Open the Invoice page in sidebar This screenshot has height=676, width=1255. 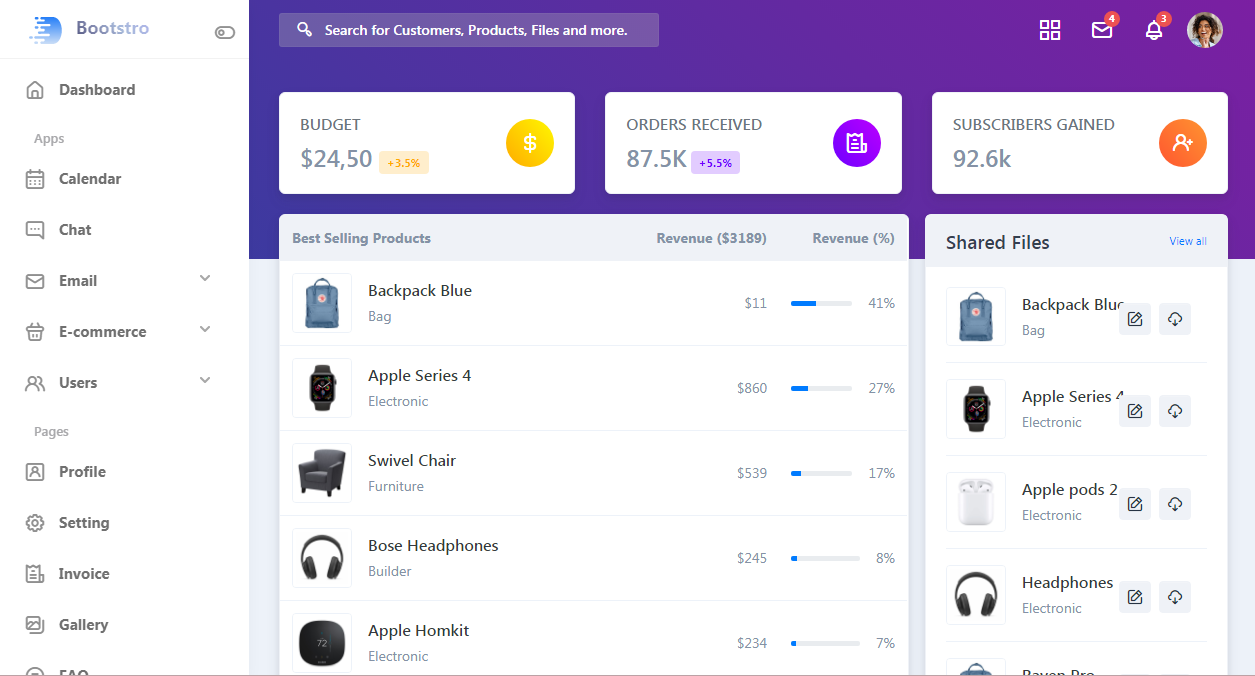pyautogui.click(x=83, y=574)
